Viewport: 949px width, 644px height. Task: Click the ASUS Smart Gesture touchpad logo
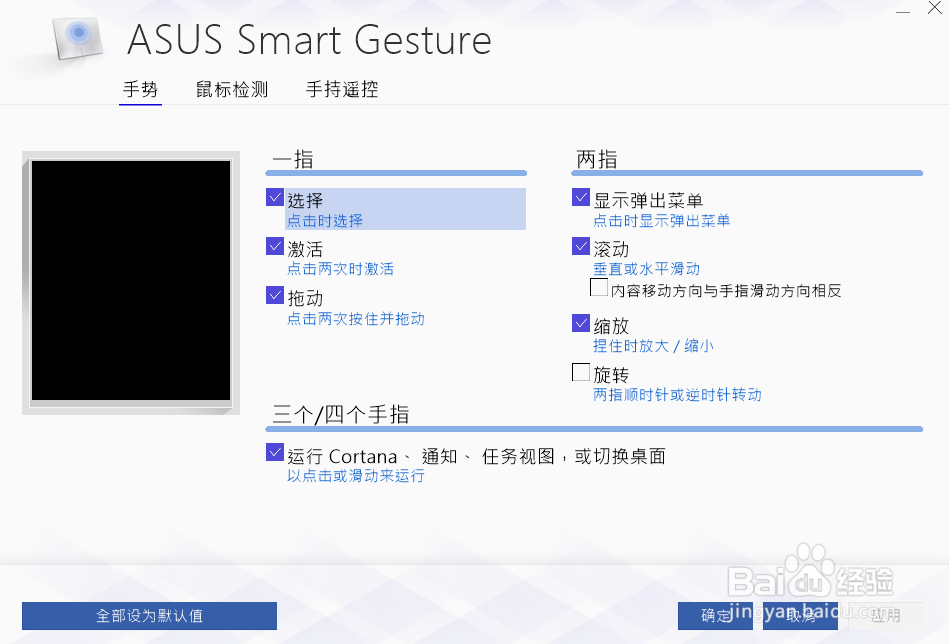78,38
